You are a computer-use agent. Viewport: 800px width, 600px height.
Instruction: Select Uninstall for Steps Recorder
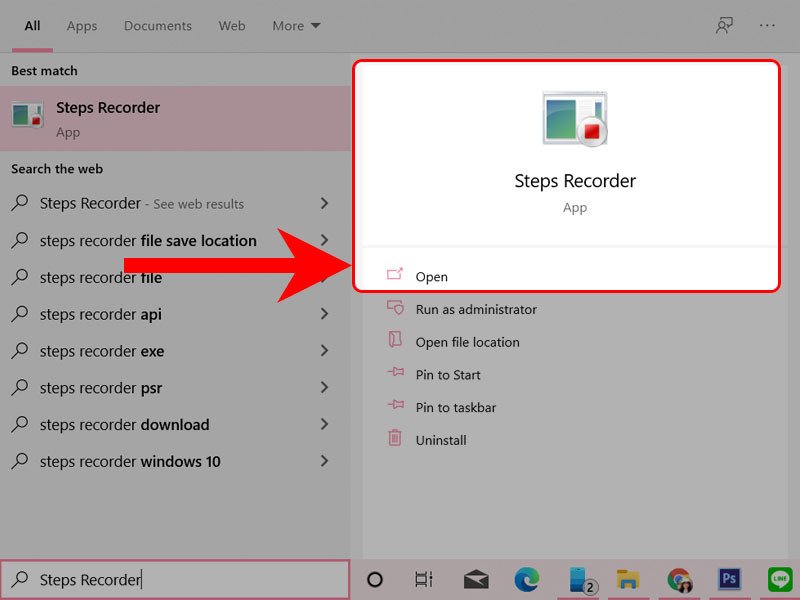(x=441, y=440)
